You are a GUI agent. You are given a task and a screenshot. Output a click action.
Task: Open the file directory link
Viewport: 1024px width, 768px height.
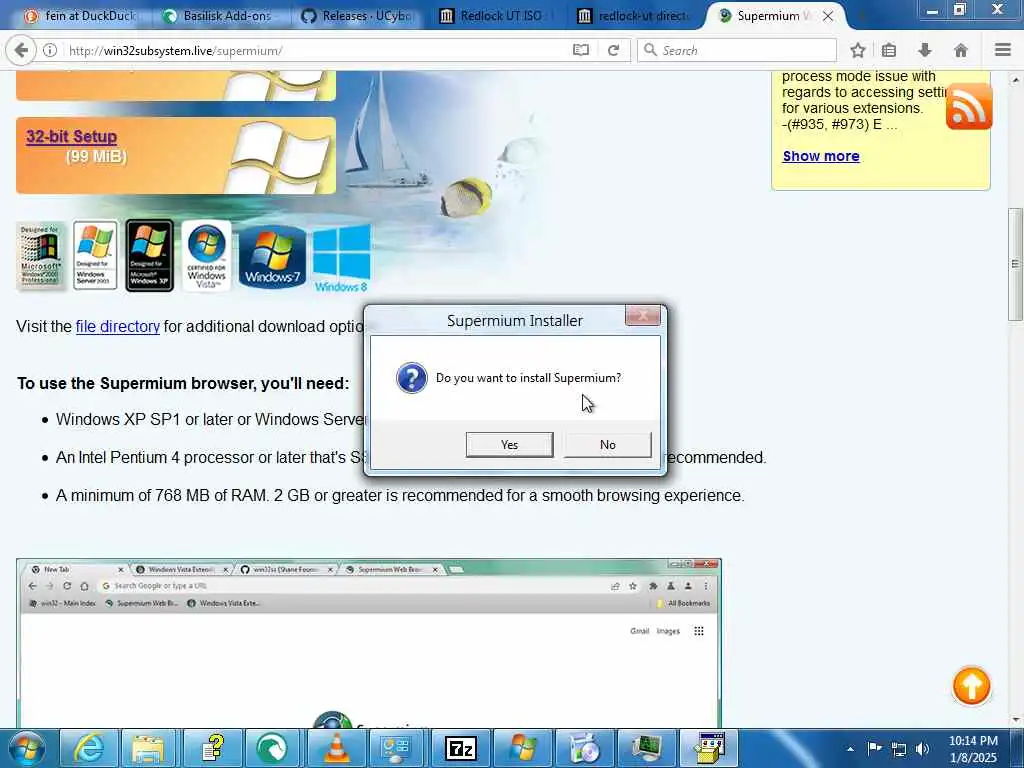[x=118, y=327]
